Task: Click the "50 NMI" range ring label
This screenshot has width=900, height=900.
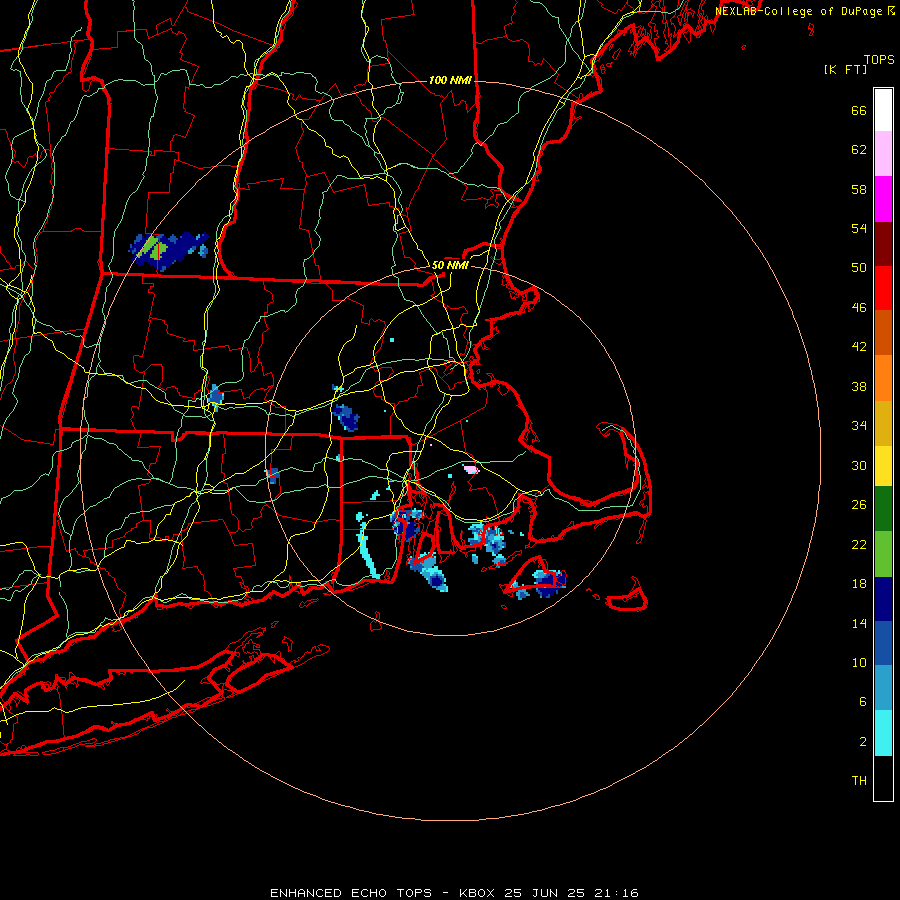Action: pyautogui.click(x=450, y=265)
